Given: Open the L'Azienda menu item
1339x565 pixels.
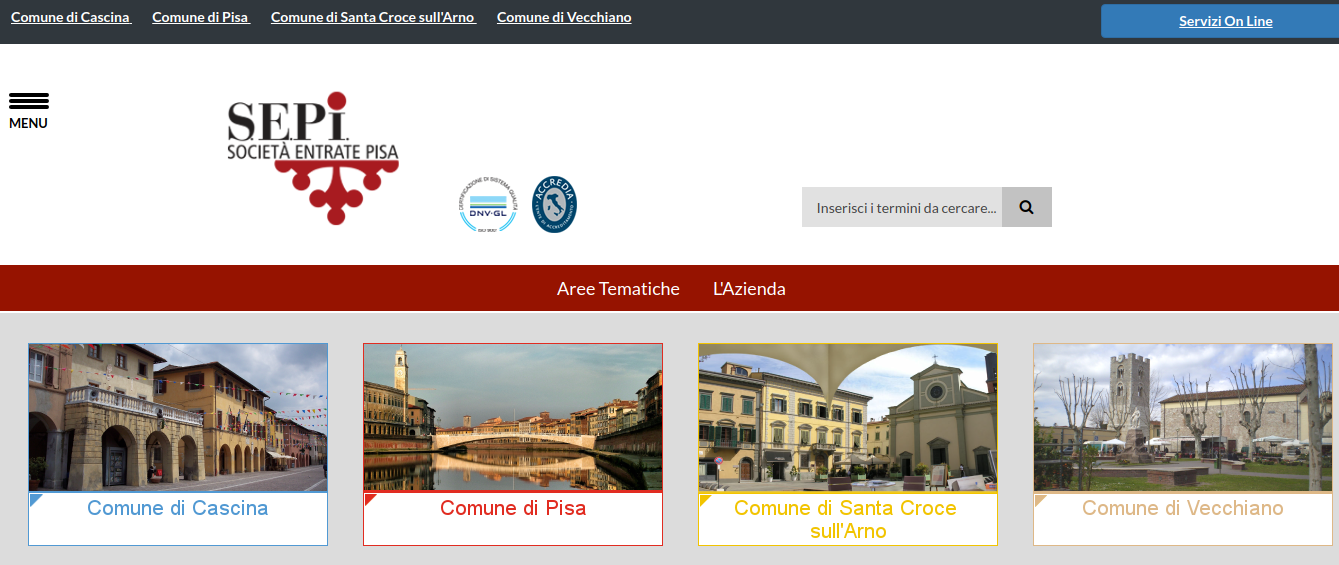Looking at the screenshot, I should 749,289.
